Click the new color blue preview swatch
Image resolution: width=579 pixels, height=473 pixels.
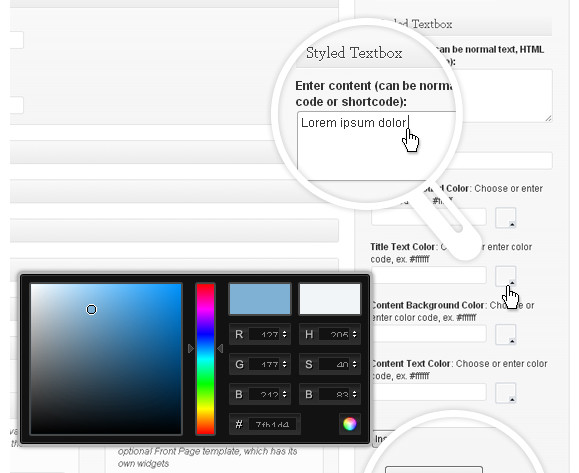260,299
